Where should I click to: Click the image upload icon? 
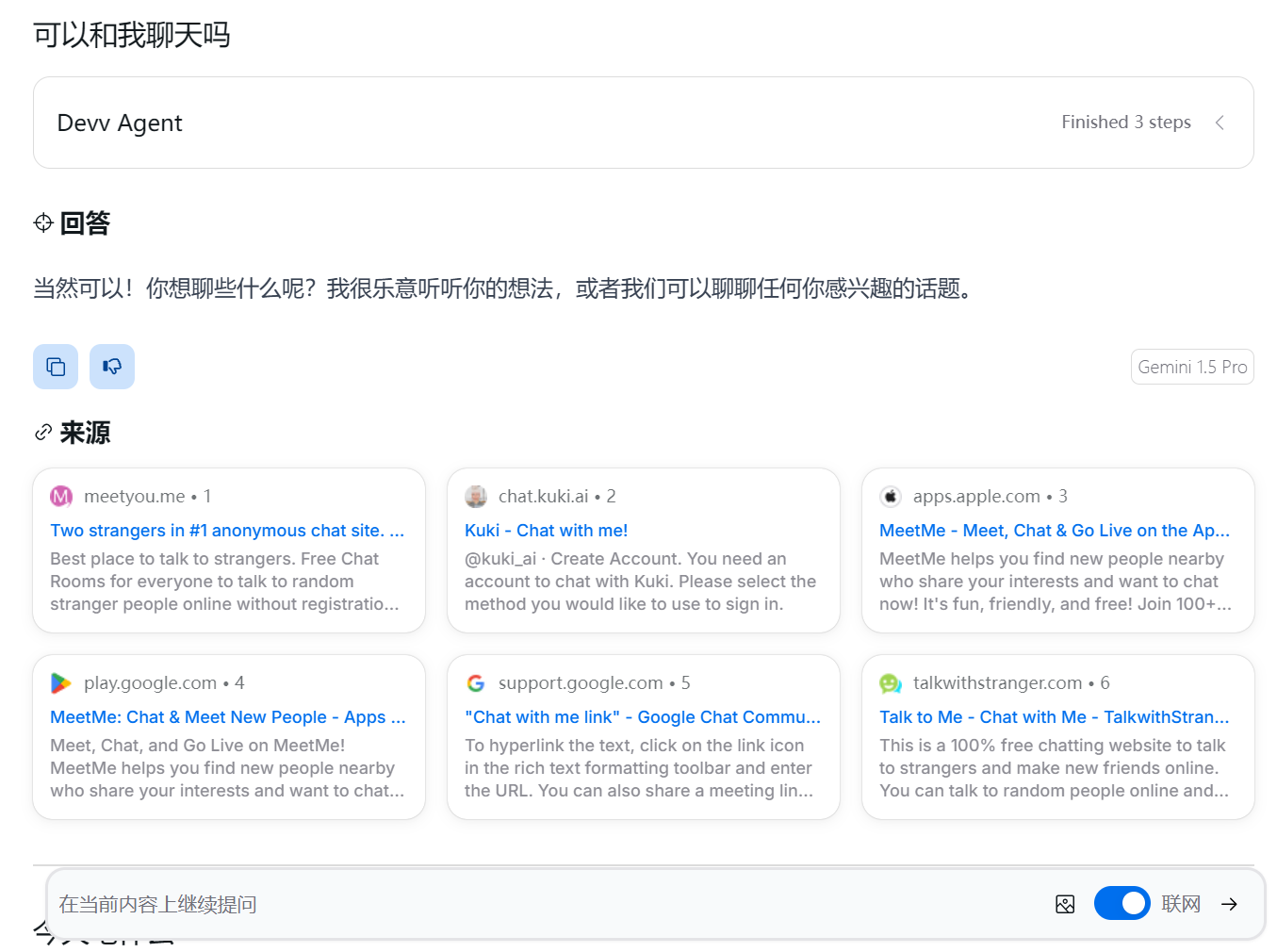pos(1065,904)
